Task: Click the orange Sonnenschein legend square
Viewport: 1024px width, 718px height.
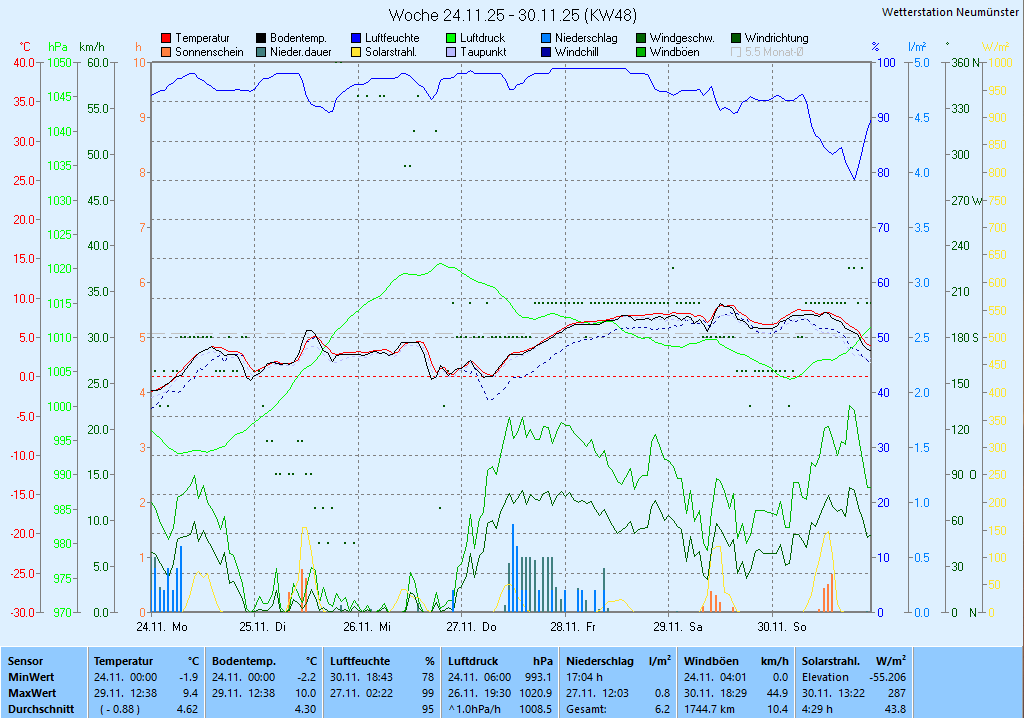Action: (x=166, y=52)
